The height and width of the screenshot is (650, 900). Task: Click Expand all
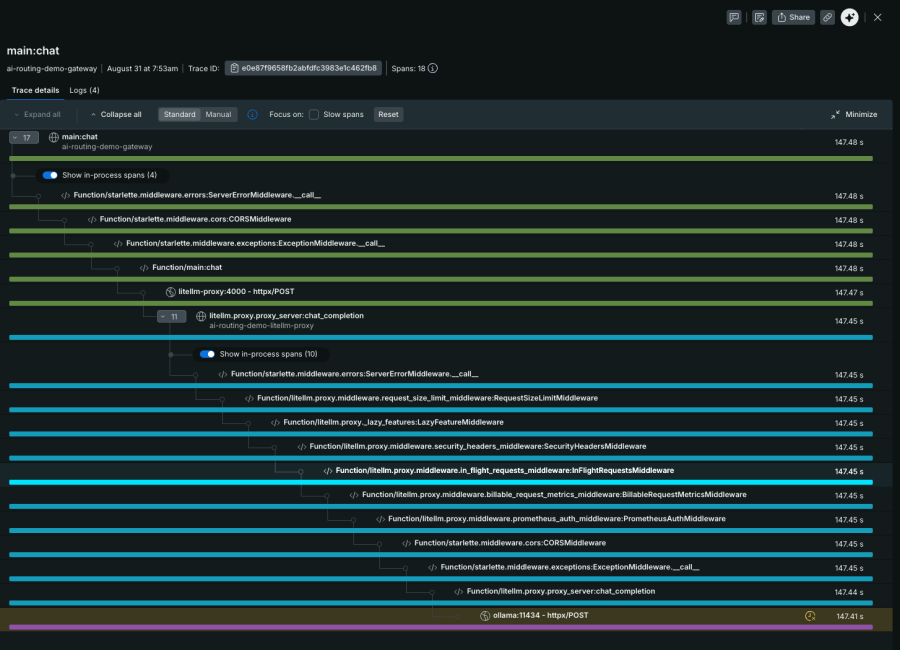click(37, 114)
